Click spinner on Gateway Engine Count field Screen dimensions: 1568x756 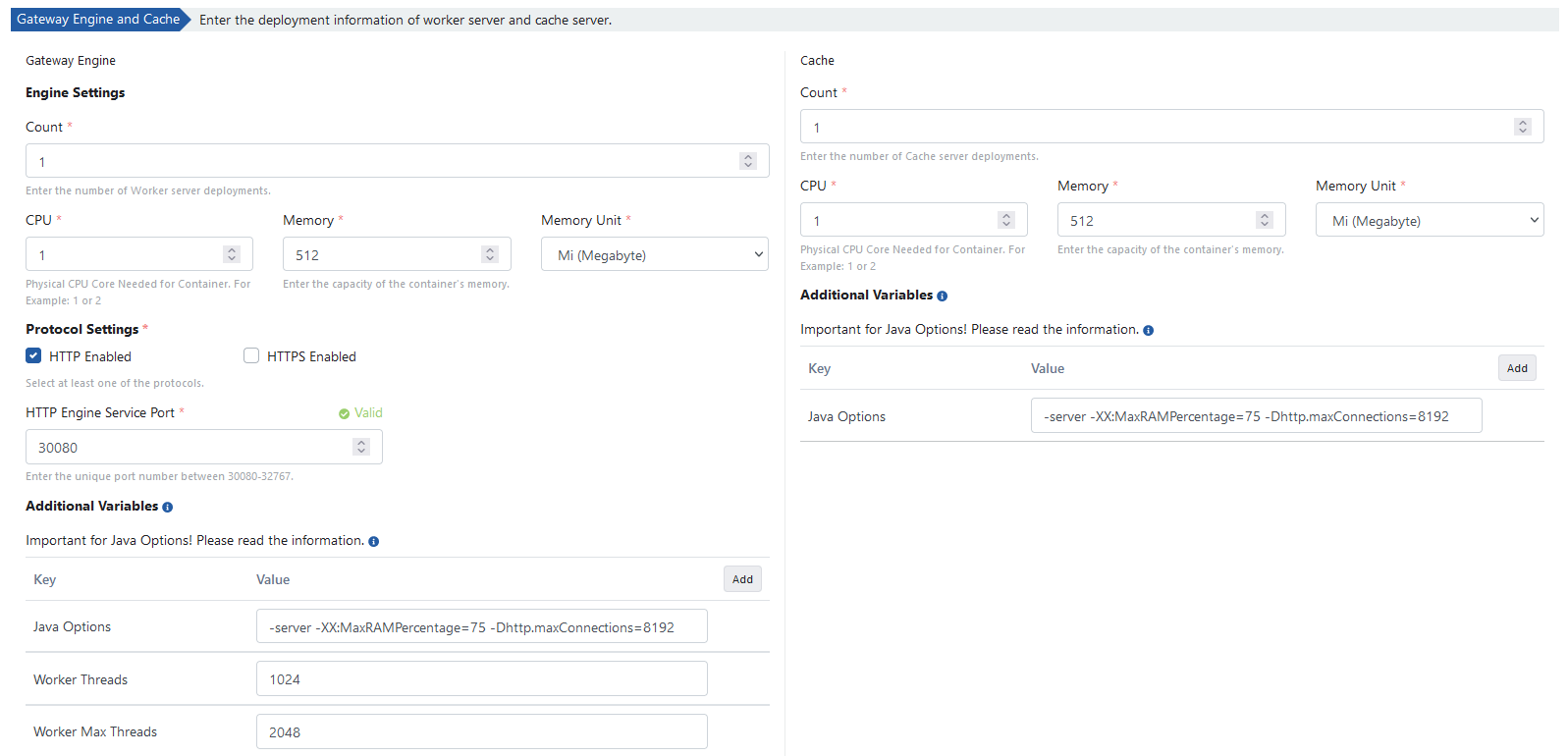click(748, 161)
